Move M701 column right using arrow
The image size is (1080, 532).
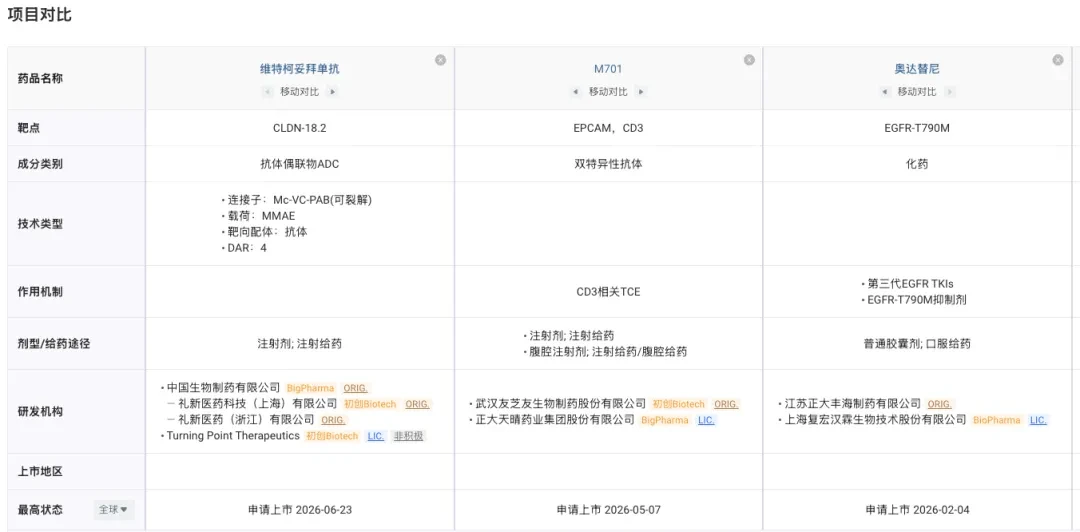tap(641, 92)
